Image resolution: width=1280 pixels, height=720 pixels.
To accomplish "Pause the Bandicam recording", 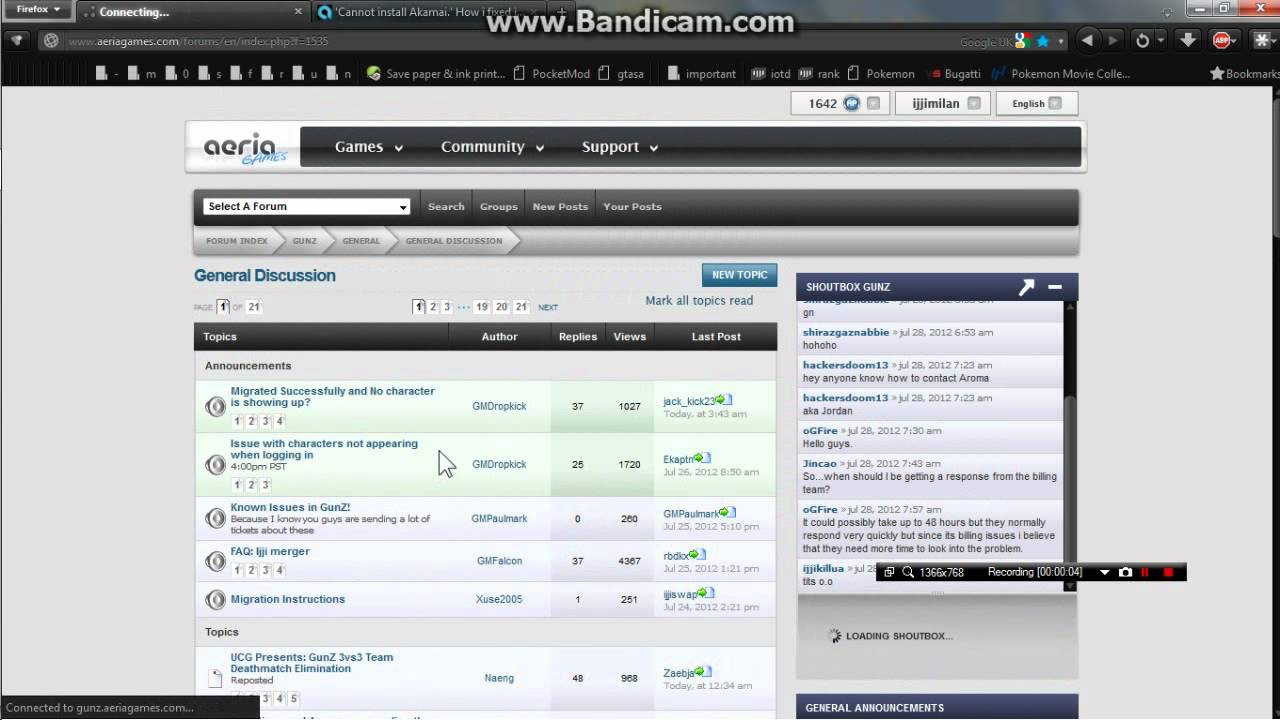I will click(1145, 572).
